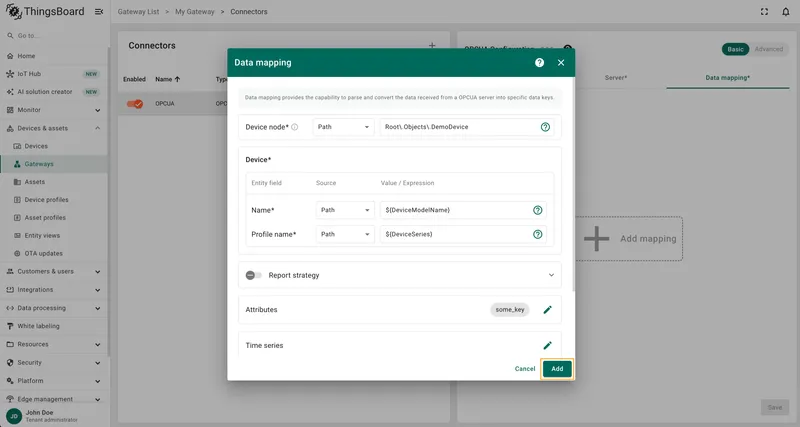This screenshot has width=800, height=427.
Task: Open help for Device node path field
Action: (x=545, y=127)
